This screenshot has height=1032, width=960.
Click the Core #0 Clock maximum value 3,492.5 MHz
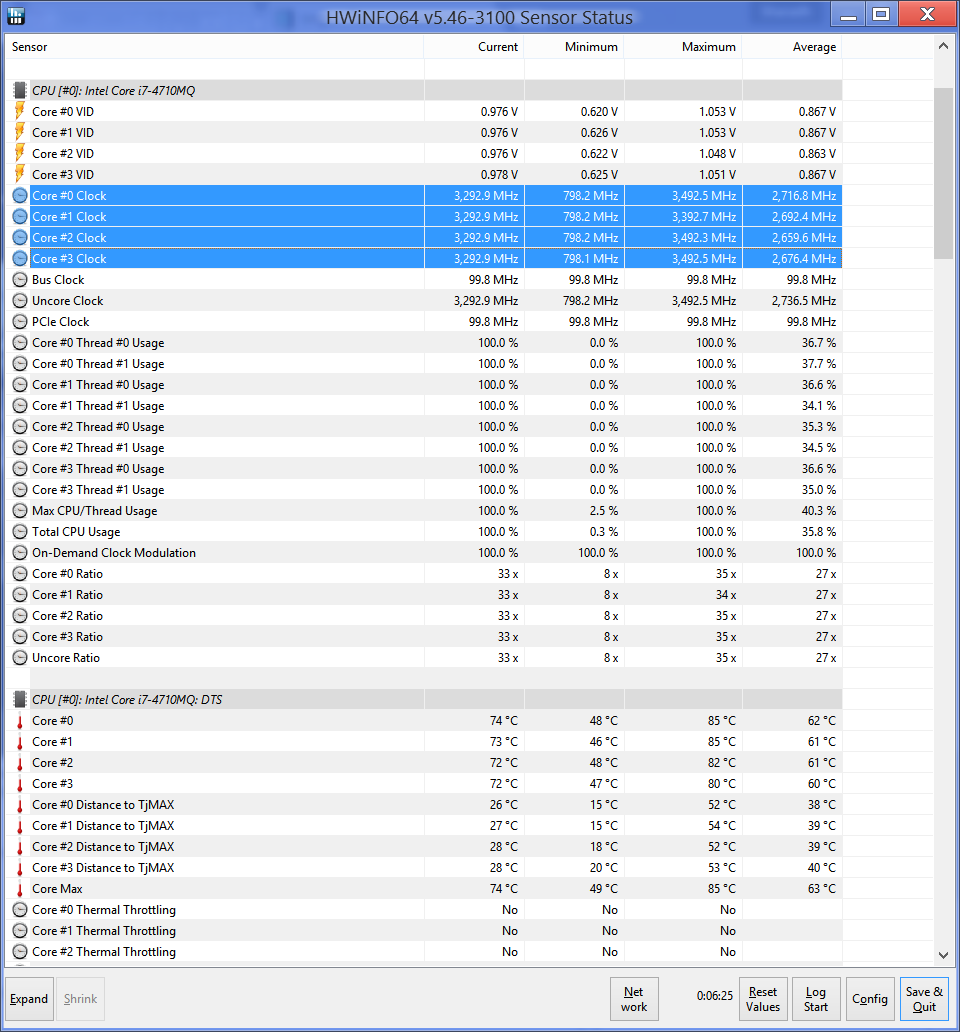(x=703, y=195)
